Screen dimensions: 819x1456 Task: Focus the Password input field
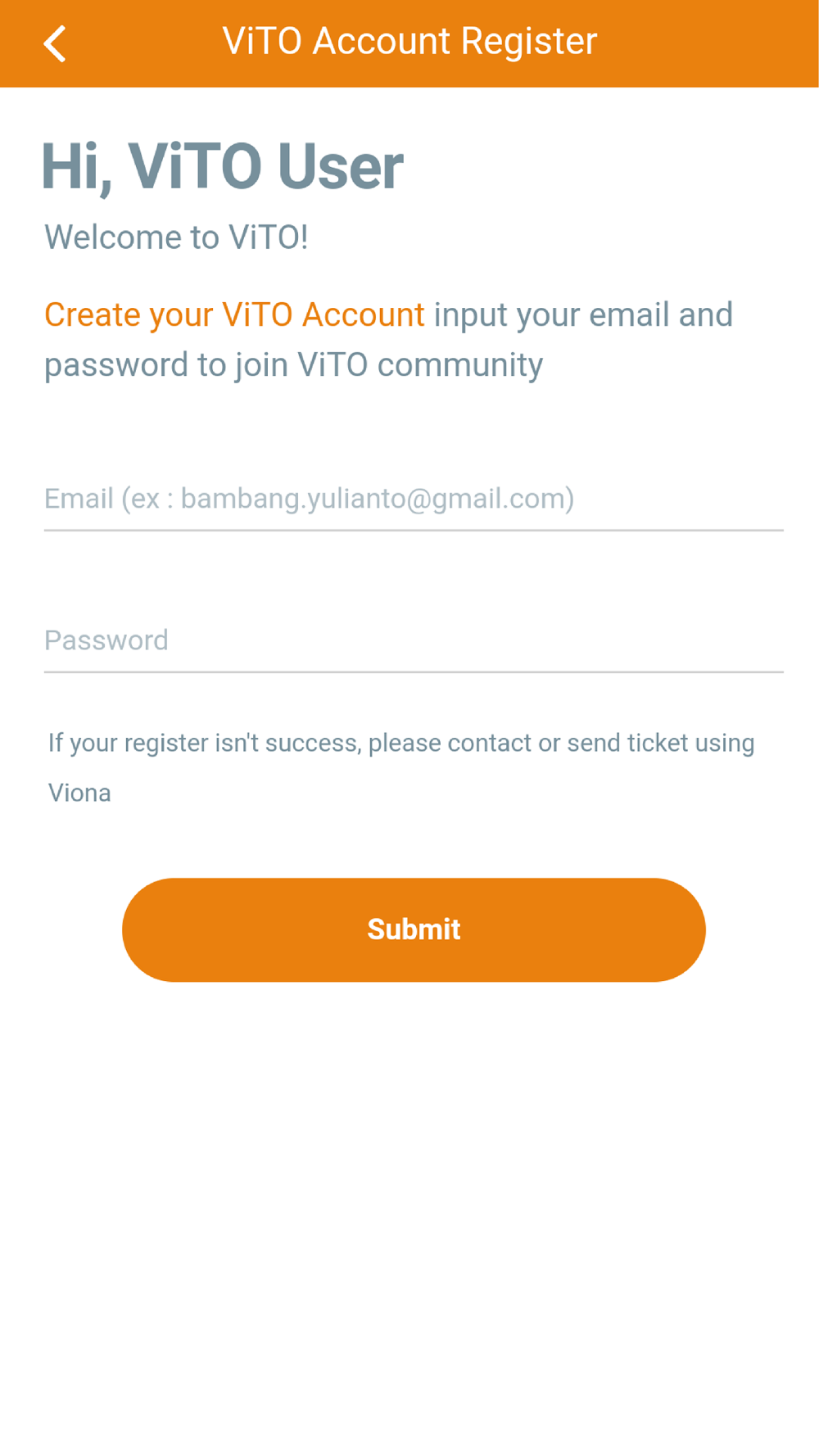tap(414, 640)
